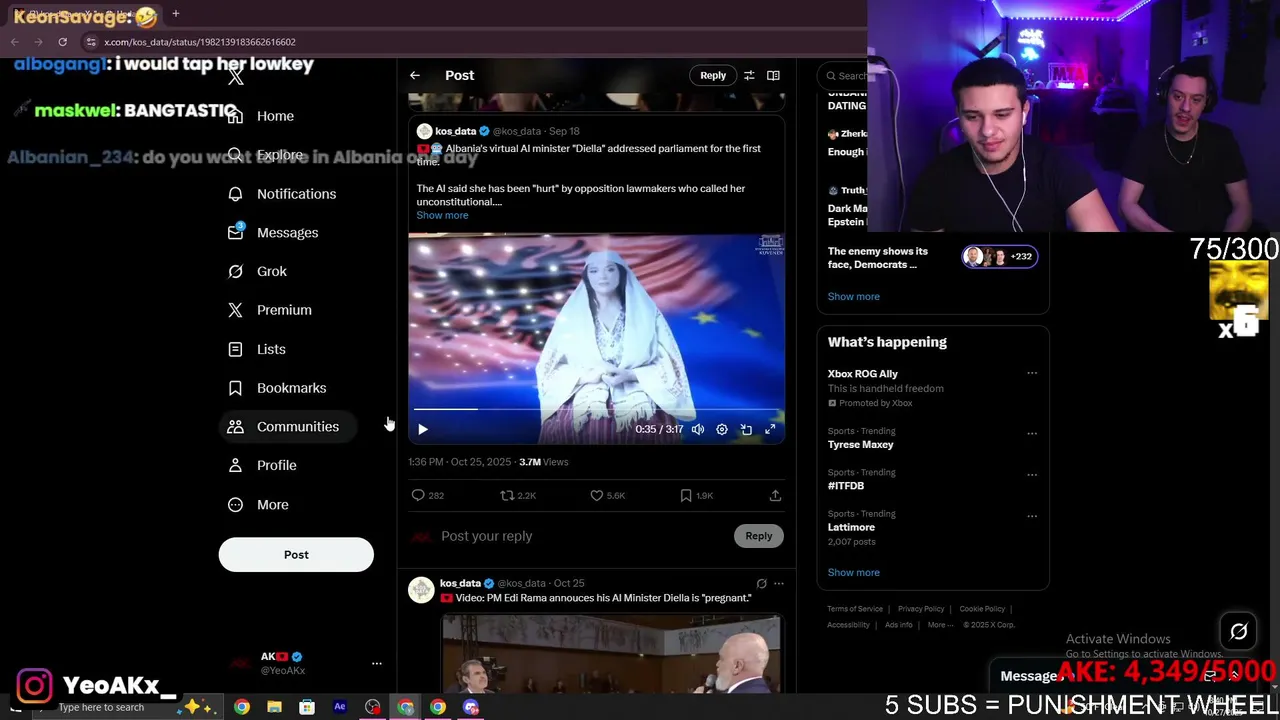This screenshot has width=1280, height=720.
Task: Click the grey Reply submit button
Action: (759, 536)
